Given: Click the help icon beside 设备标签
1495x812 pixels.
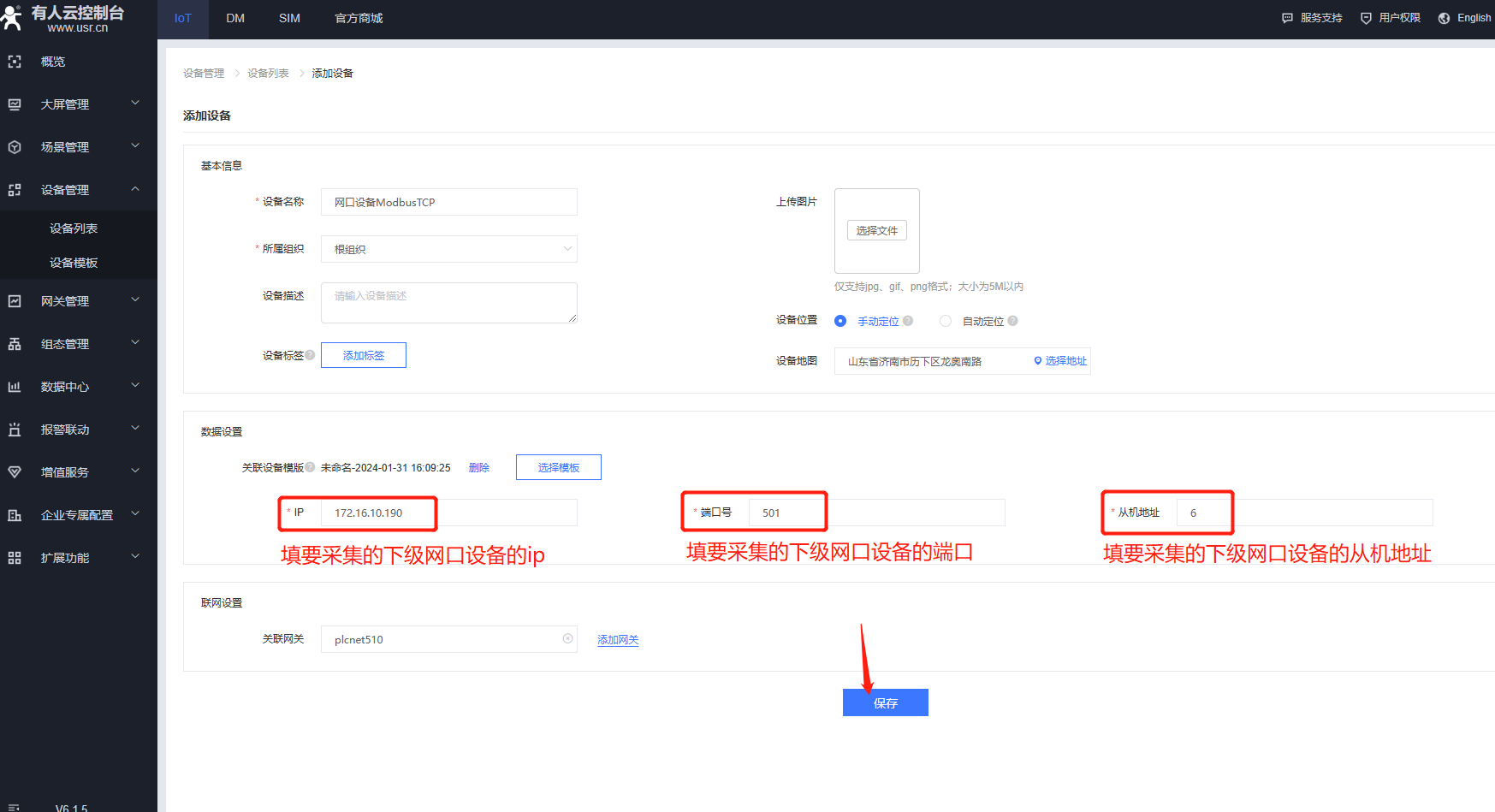Looking at the screenshot, I should tap(310, 355).
